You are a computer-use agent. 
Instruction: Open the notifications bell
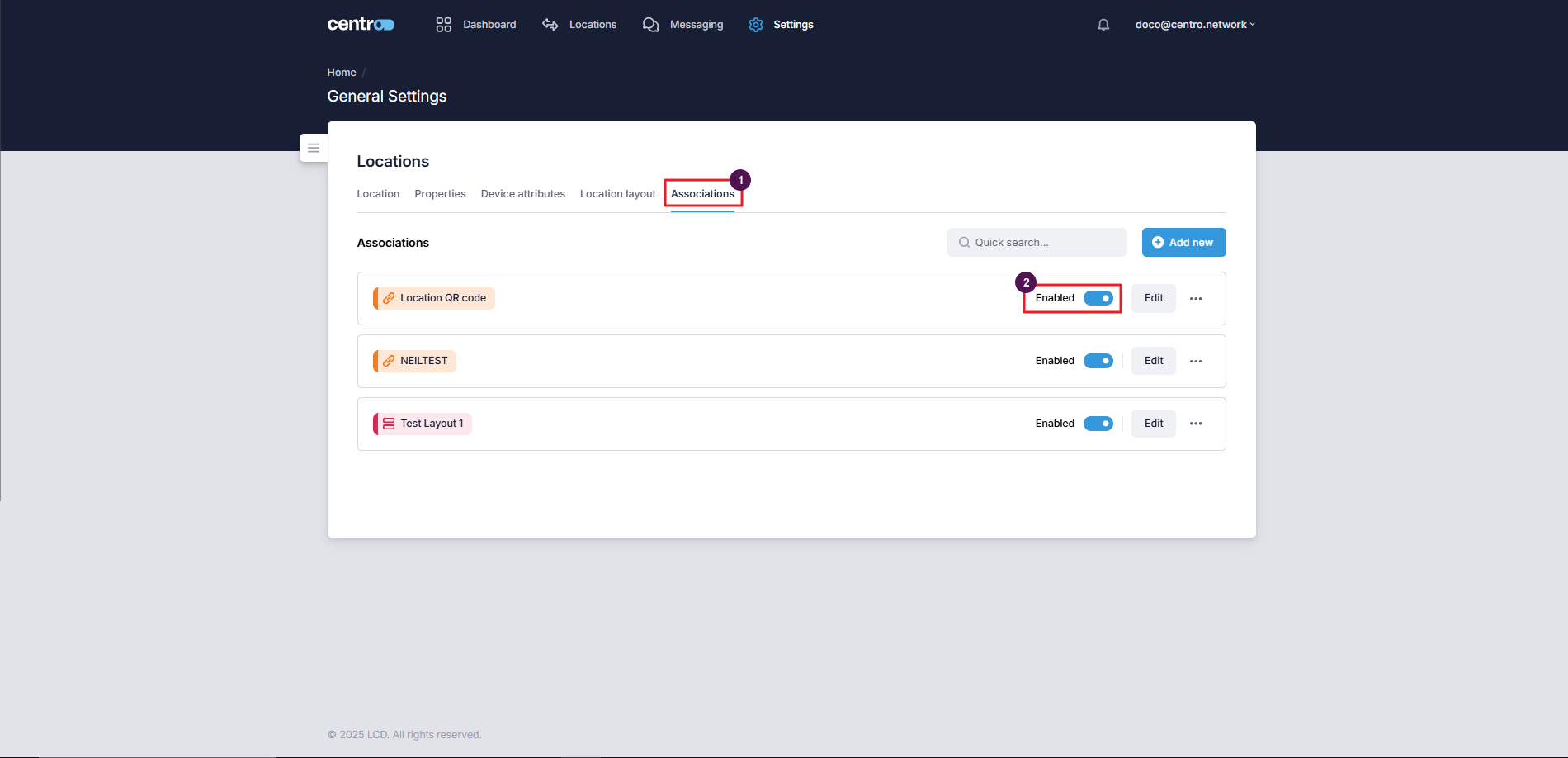point(1103,25)
